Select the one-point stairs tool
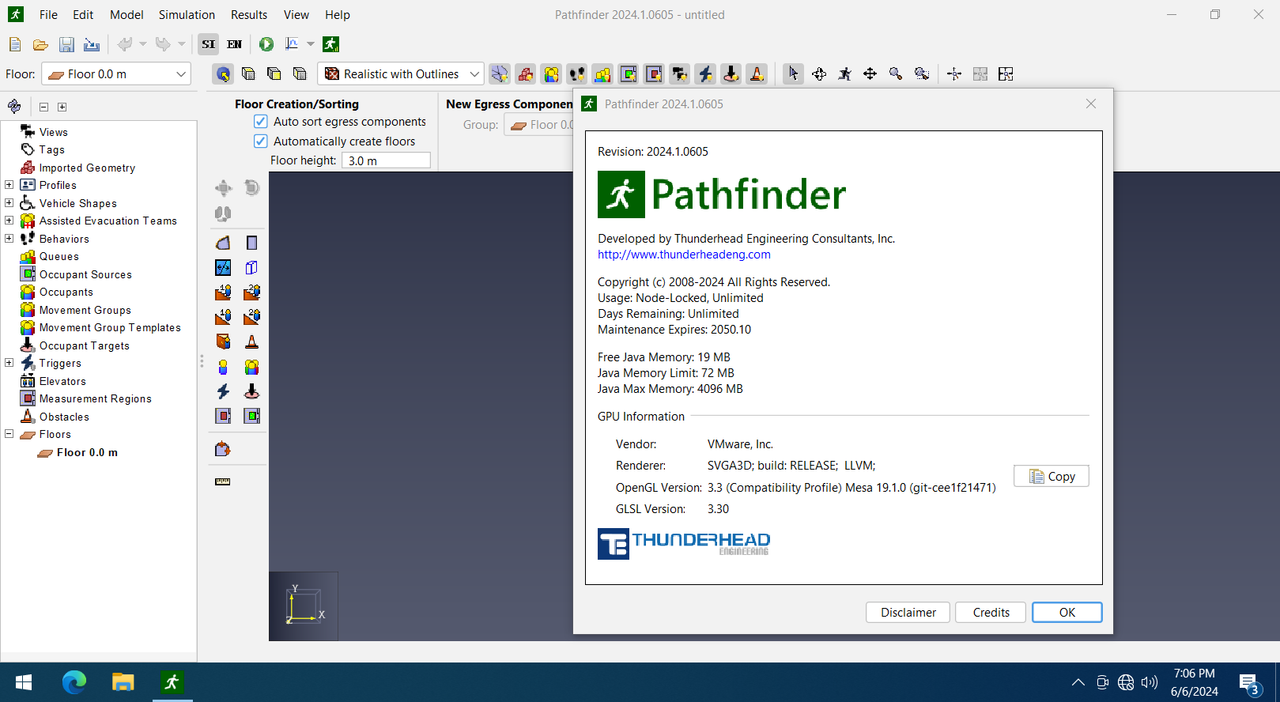The image size is (1280, 702). [223, 292]
